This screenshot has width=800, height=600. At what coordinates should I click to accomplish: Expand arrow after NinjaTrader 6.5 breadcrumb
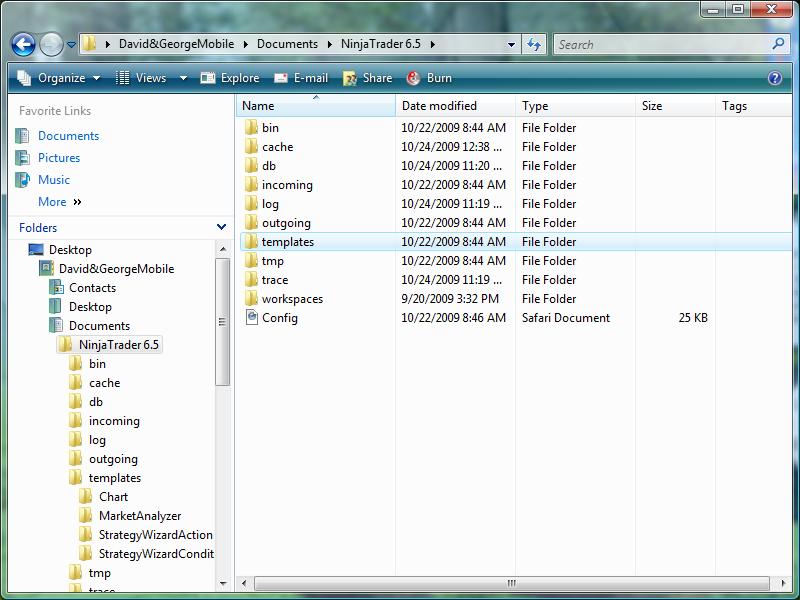[x=433, y=44]
